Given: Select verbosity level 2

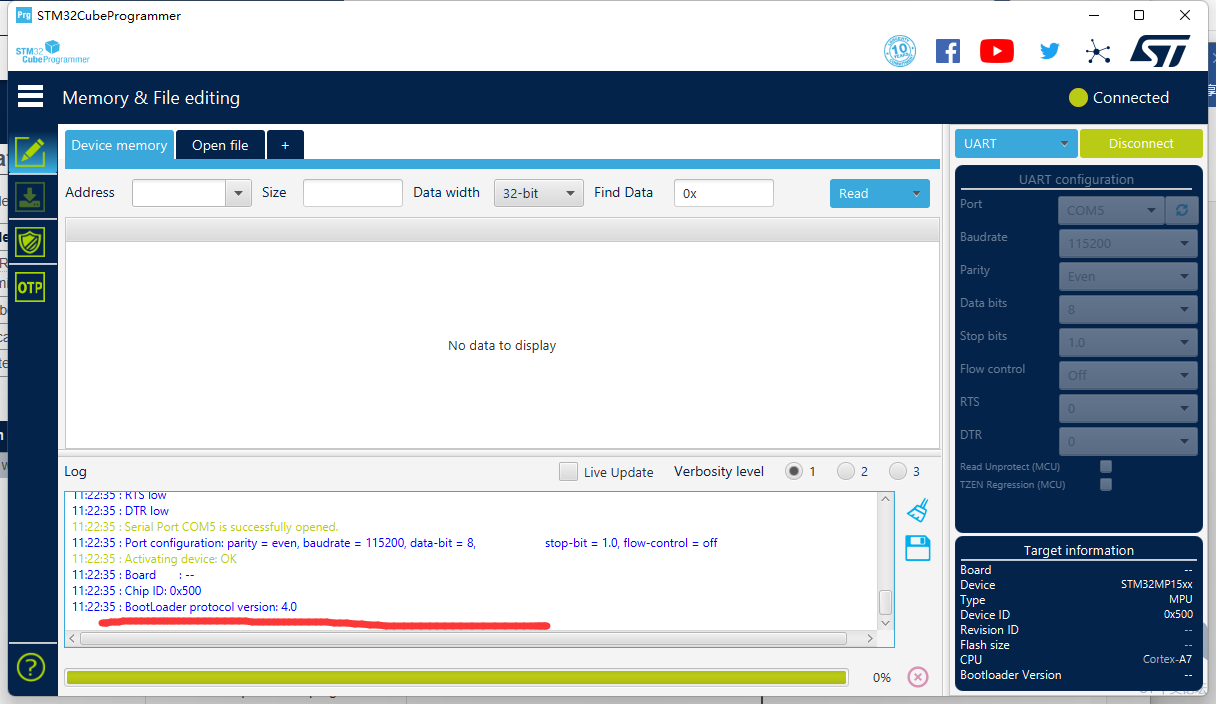Looking at the screenshot, I should pos(846,471).
